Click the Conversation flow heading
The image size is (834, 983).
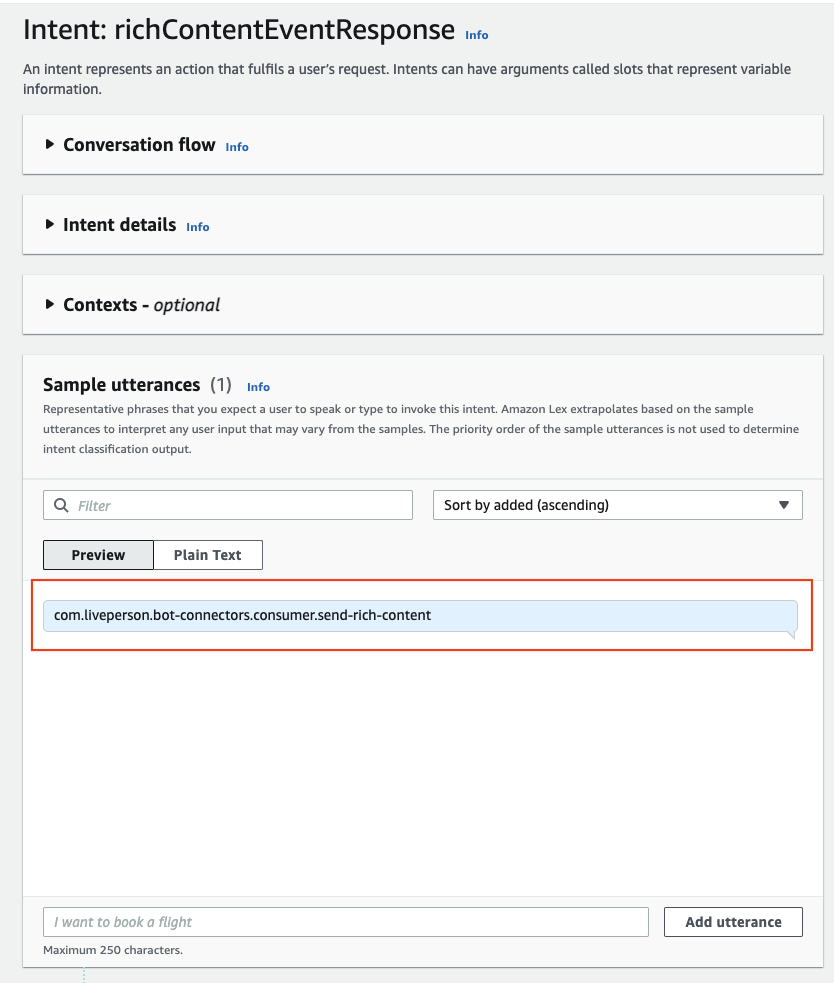tap(139, 145)
